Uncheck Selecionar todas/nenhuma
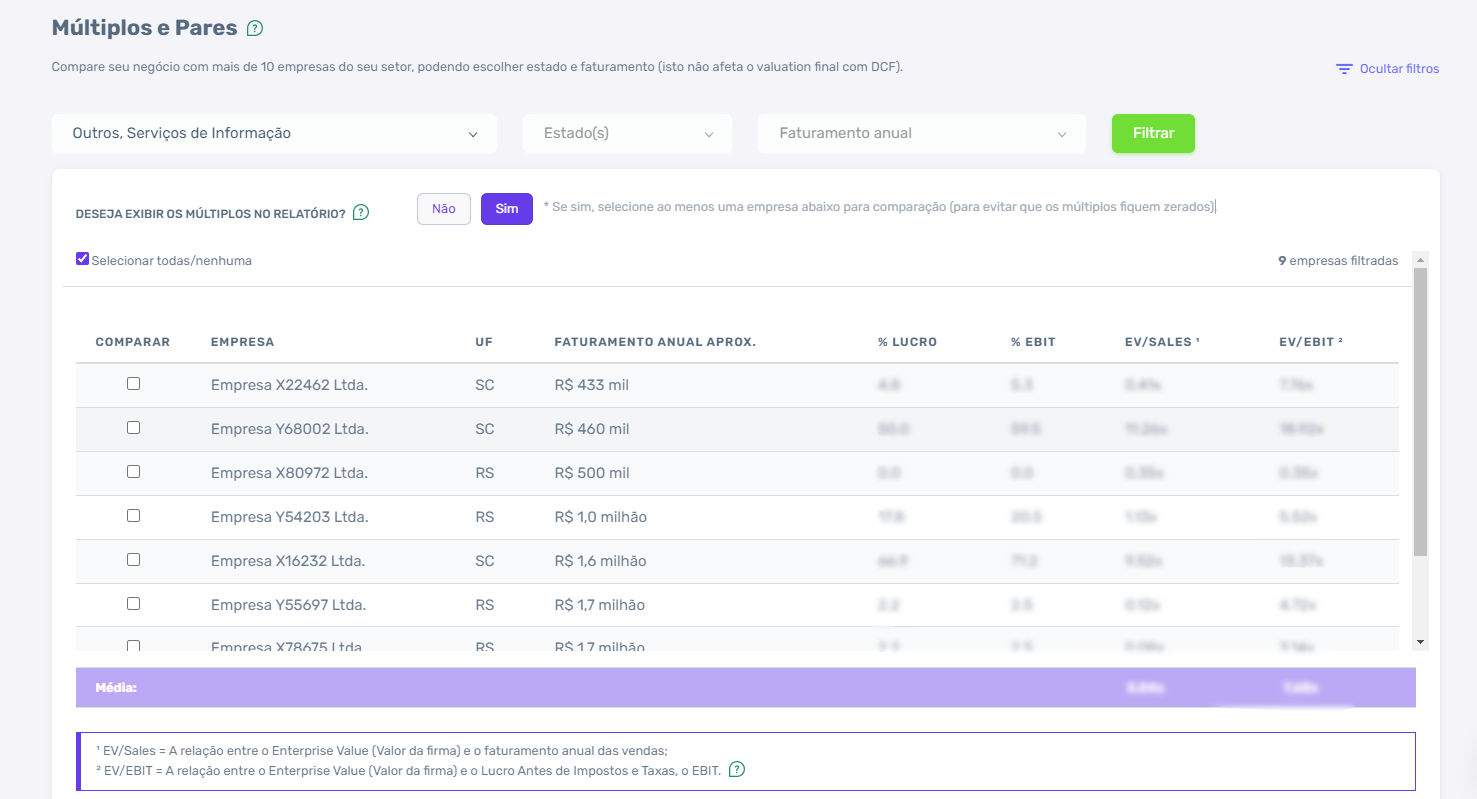 pos(83,258)
